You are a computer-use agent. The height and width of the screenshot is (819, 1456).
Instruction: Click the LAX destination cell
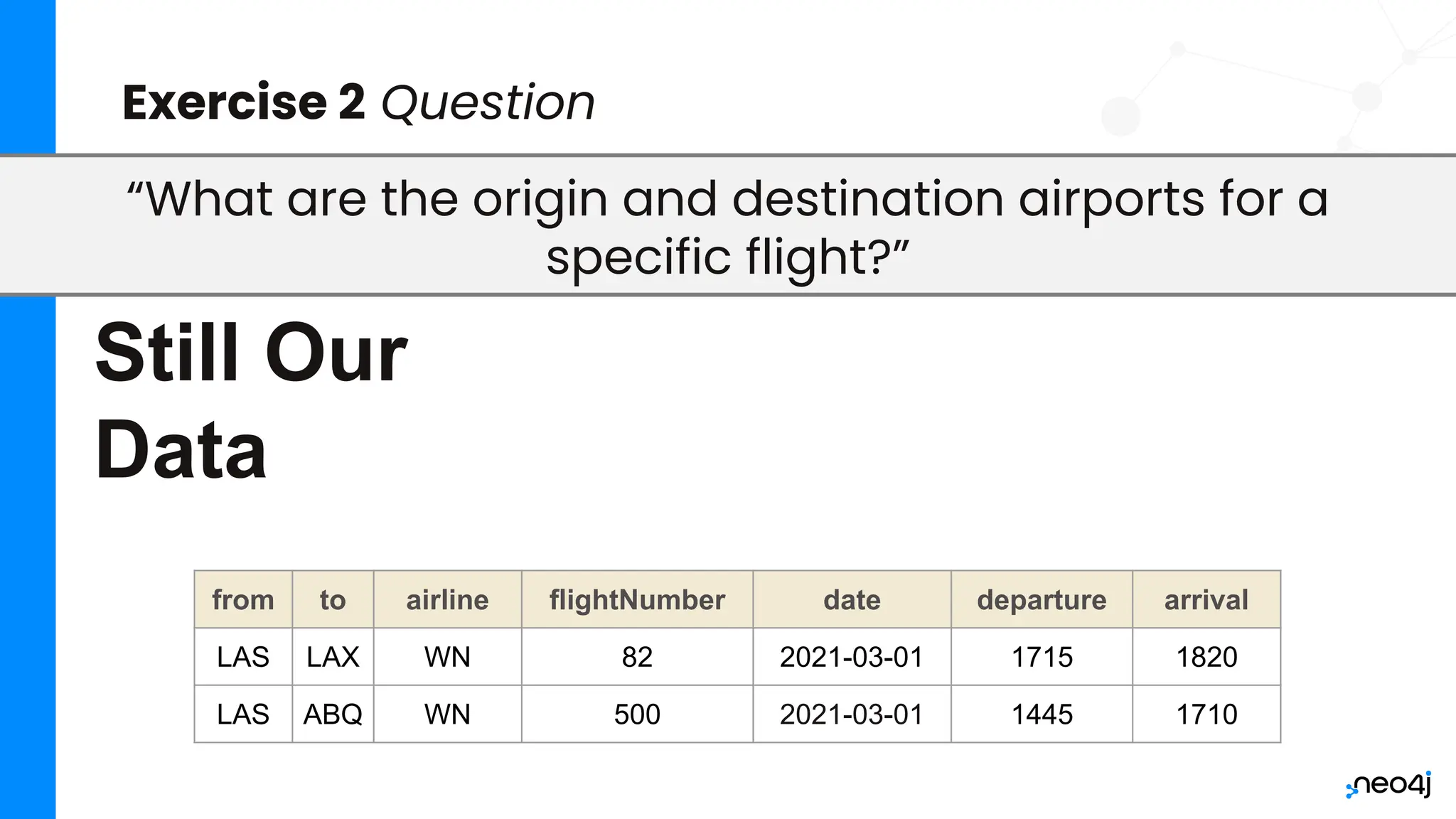[333, 657]
